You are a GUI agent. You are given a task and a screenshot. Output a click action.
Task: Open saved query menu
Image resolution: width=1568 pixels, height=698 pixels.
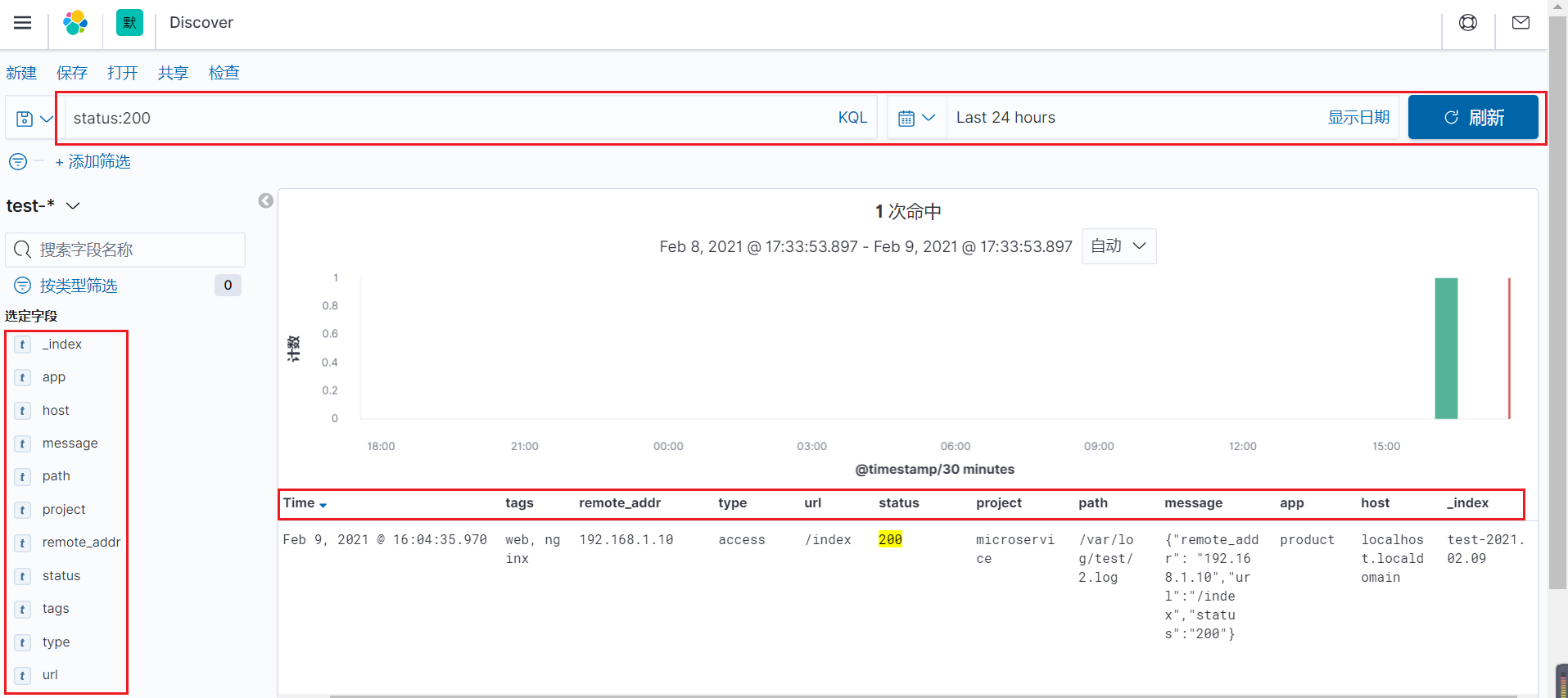34,119
